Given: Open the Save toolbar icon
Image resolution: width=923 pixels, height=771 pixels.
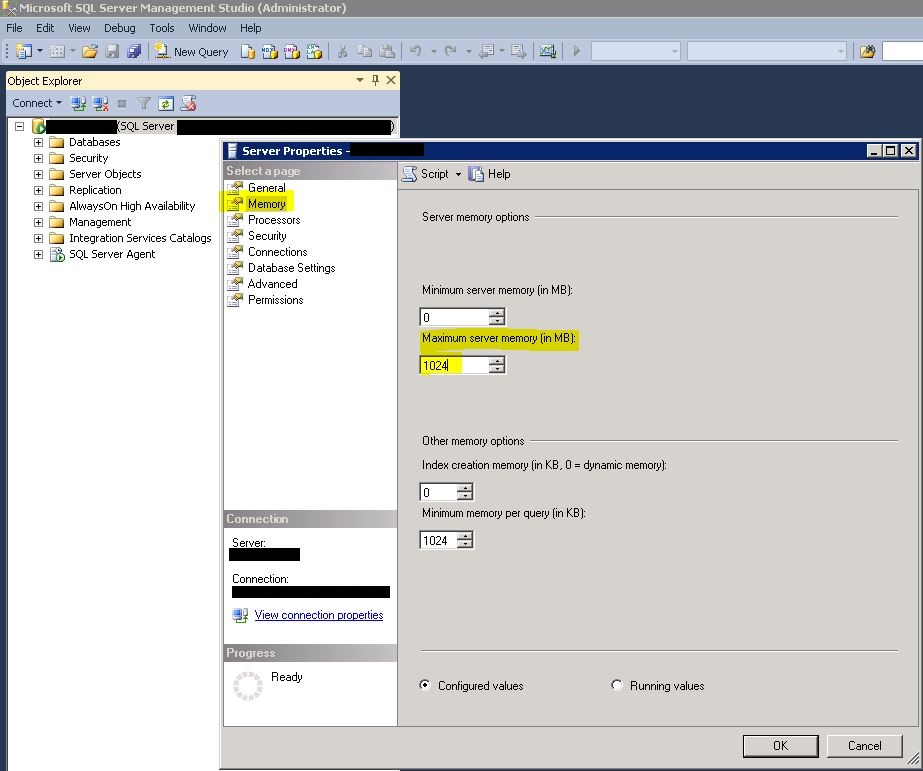Looking at the screenshot, I should click(113, 51).
